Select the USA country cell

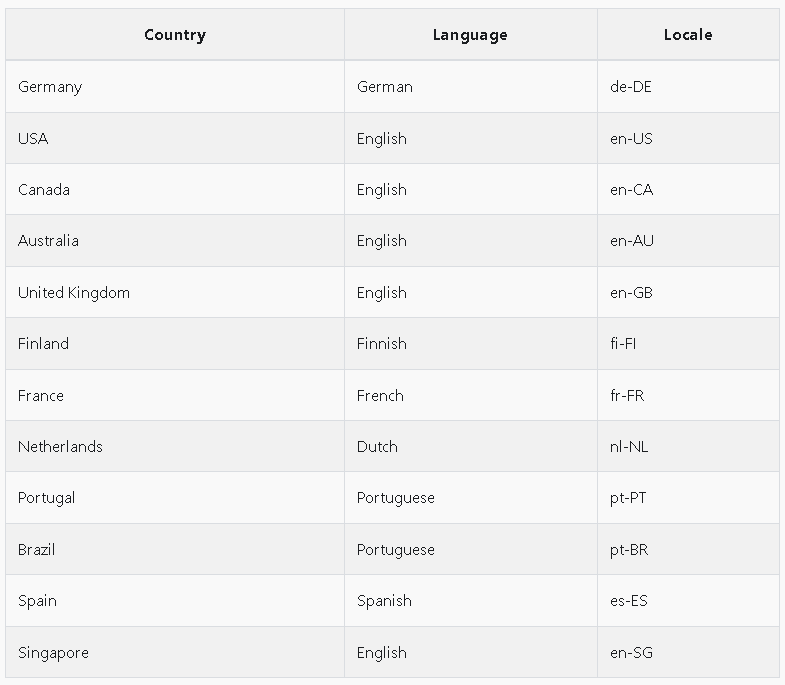point(33,139)
